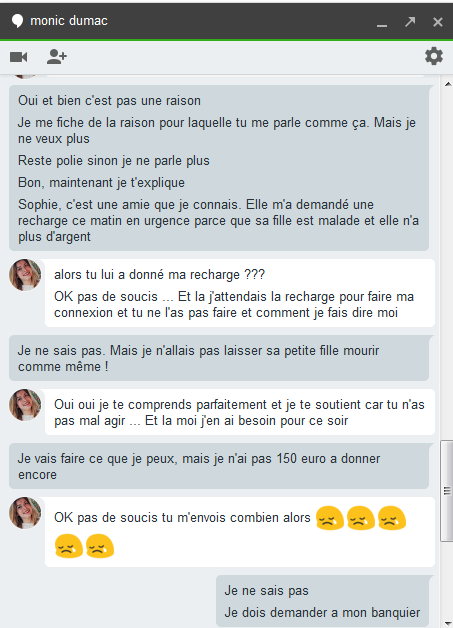Click the scrollbar thumb handle
The image size is (453, 628).
click(x=447, y=491)
